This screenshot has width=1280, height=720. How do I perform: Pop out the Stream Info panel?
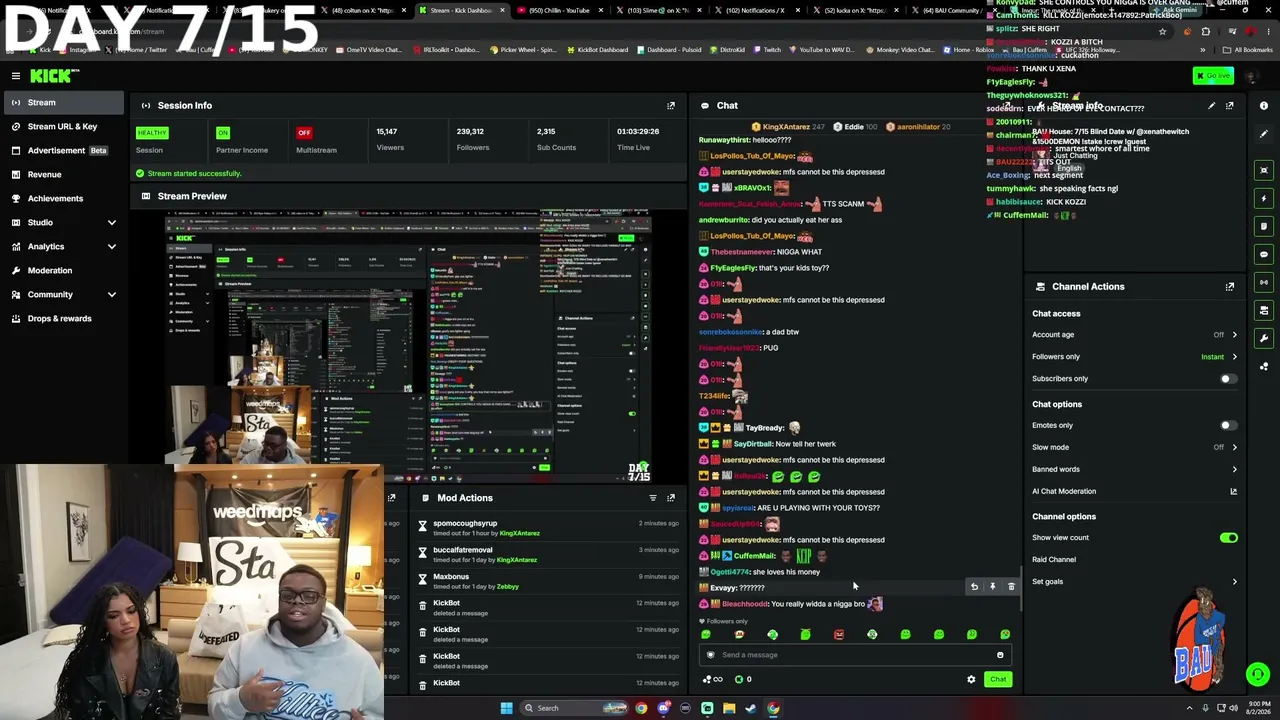(x=1230, y=105)
